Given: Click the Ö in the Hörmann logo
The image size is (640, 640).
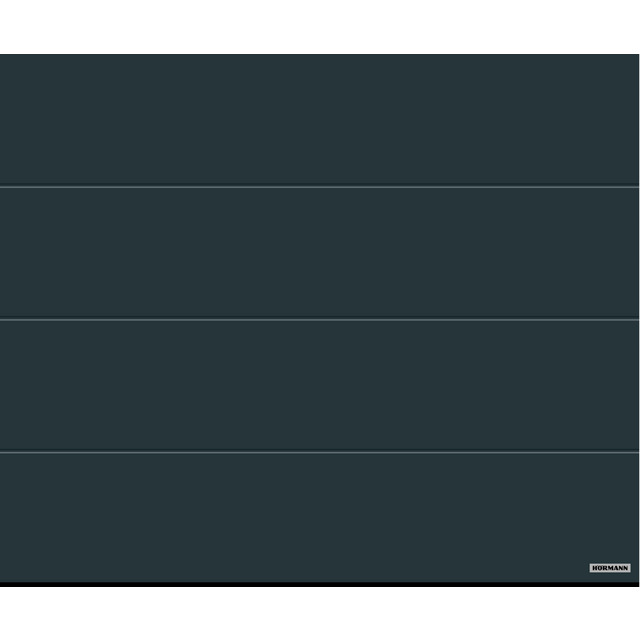Looking at the screenshot, I should [600, 568].
